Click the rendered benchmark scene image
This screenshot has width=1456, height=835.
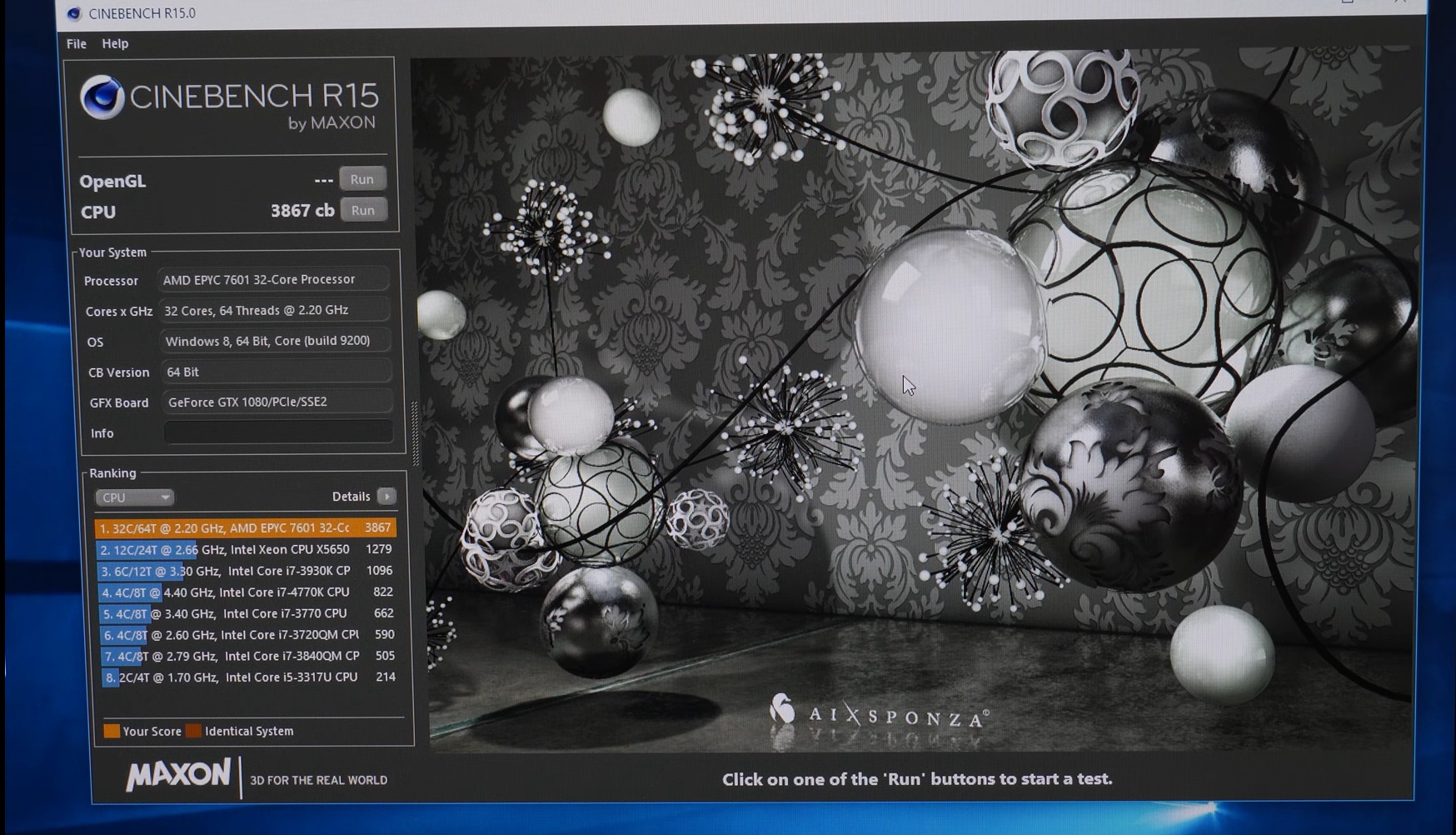[916, 400]
